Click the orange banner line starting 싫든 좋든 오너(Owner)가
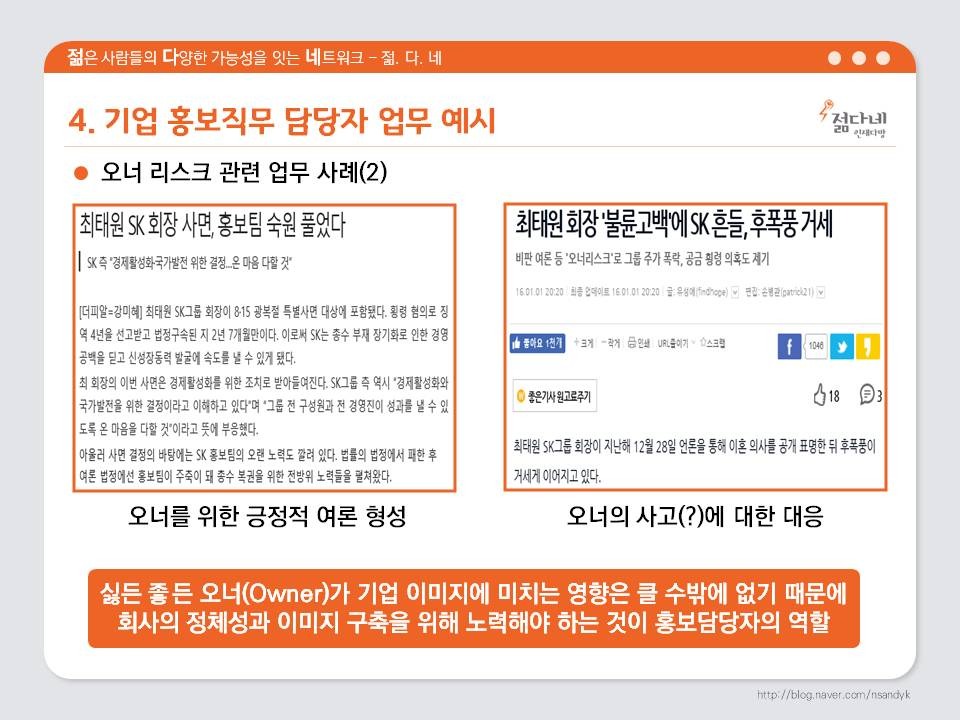 [x=473, y=593]
